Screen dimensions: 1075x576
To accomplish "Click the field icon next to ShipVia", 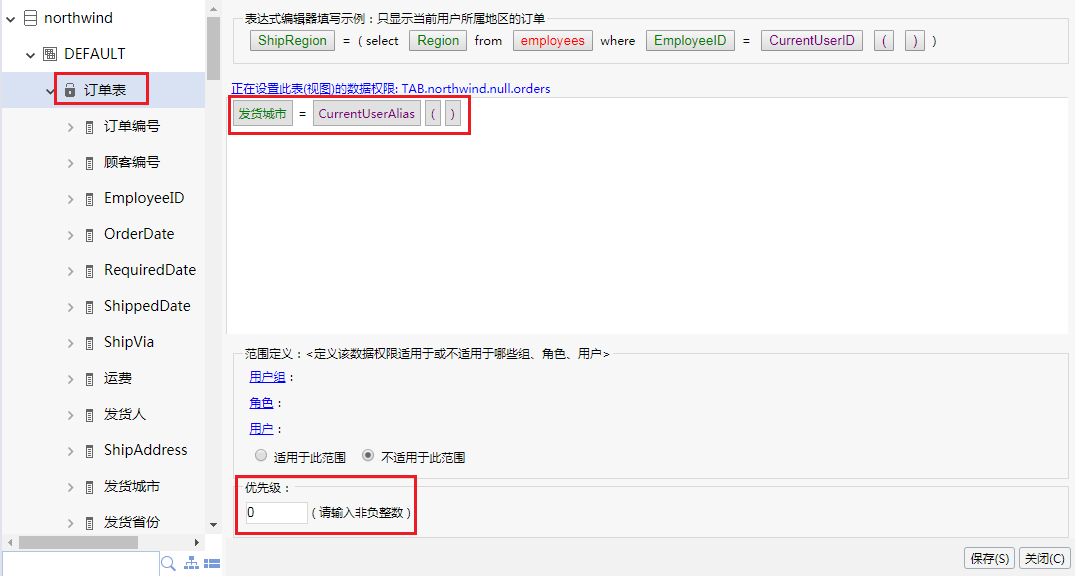I will pyautogui.click(x=89, y=343).
